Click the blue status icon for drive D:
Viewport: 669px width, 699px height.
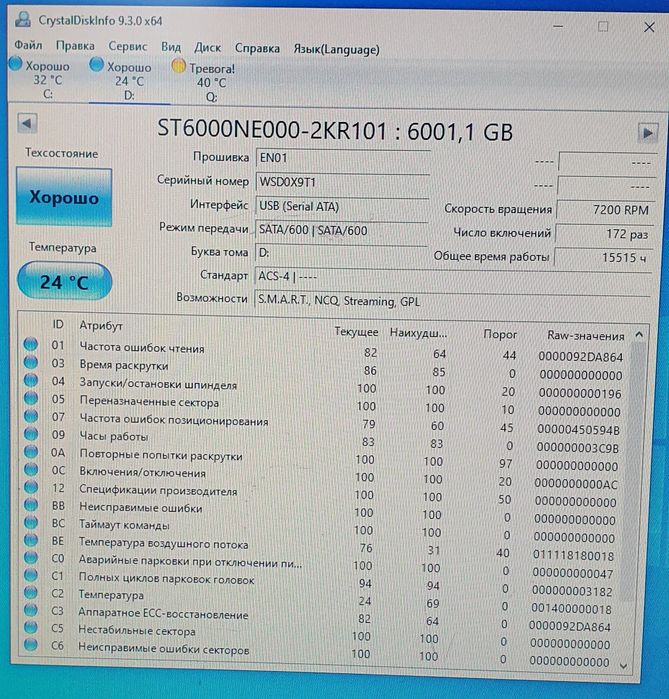click(x=96, y=65)
